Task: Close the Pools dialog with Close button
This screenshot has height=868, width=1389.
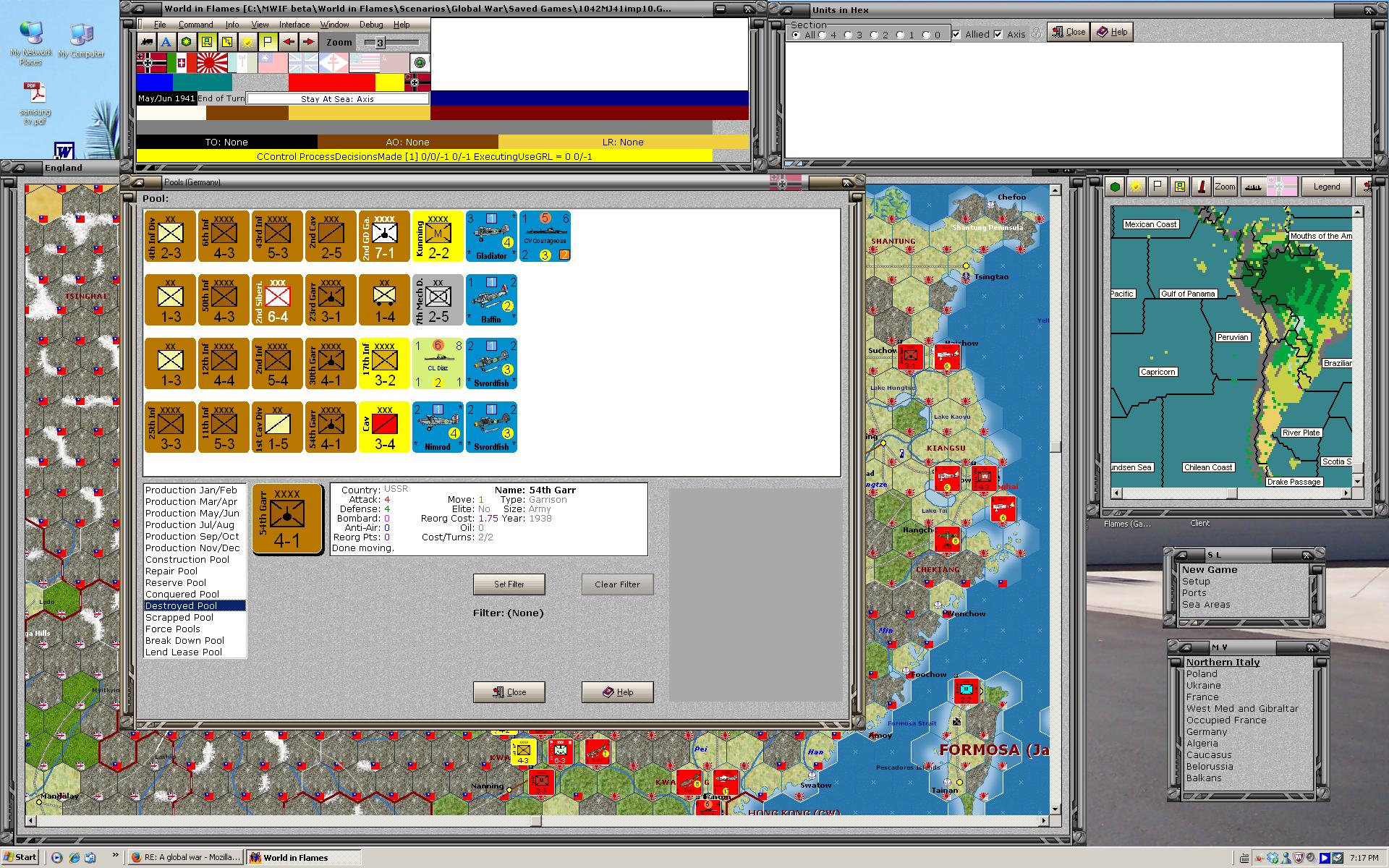Action: (x=509, y=692)
